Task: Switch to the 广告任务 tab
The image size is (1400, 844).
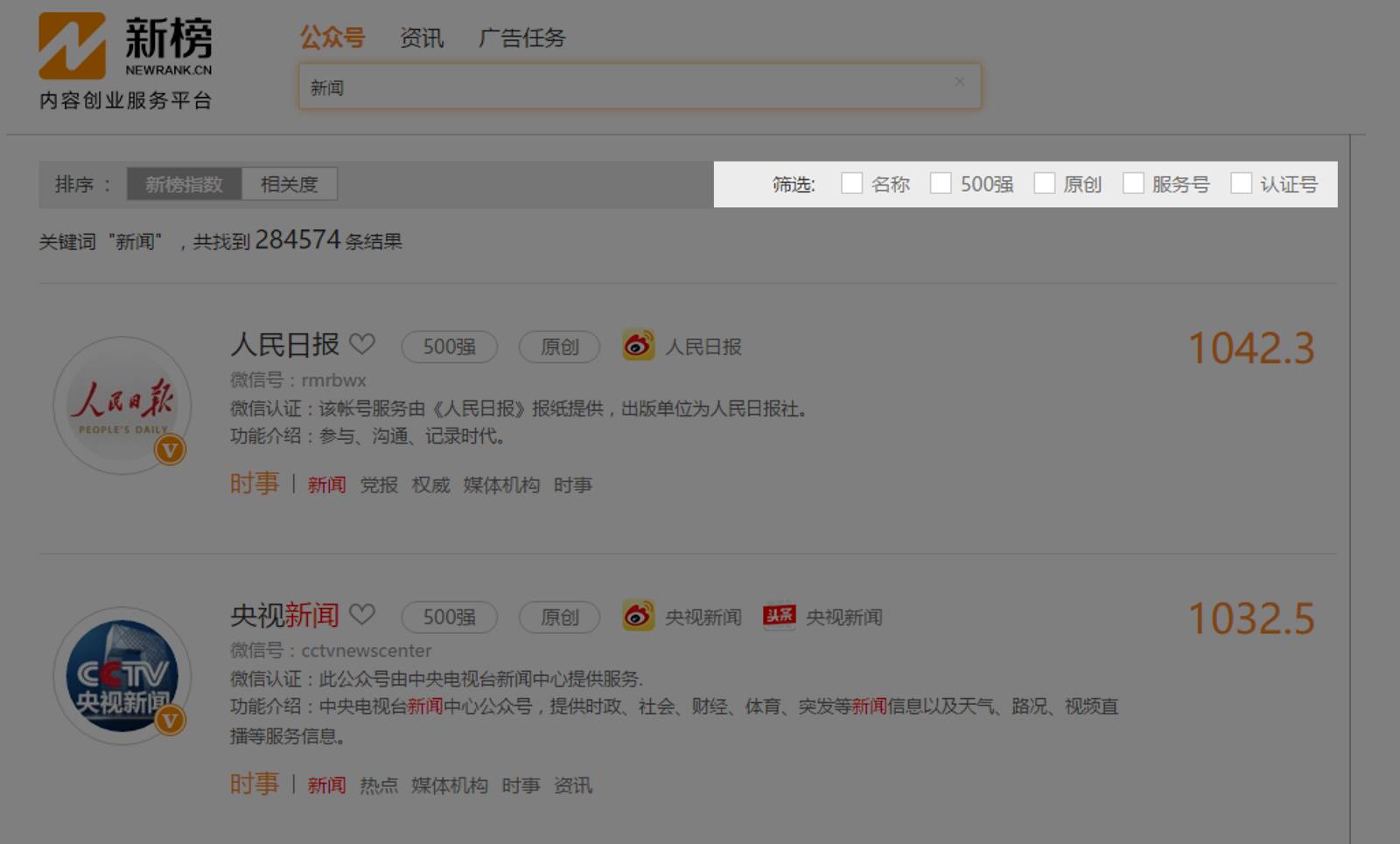Action: point(522,38)
